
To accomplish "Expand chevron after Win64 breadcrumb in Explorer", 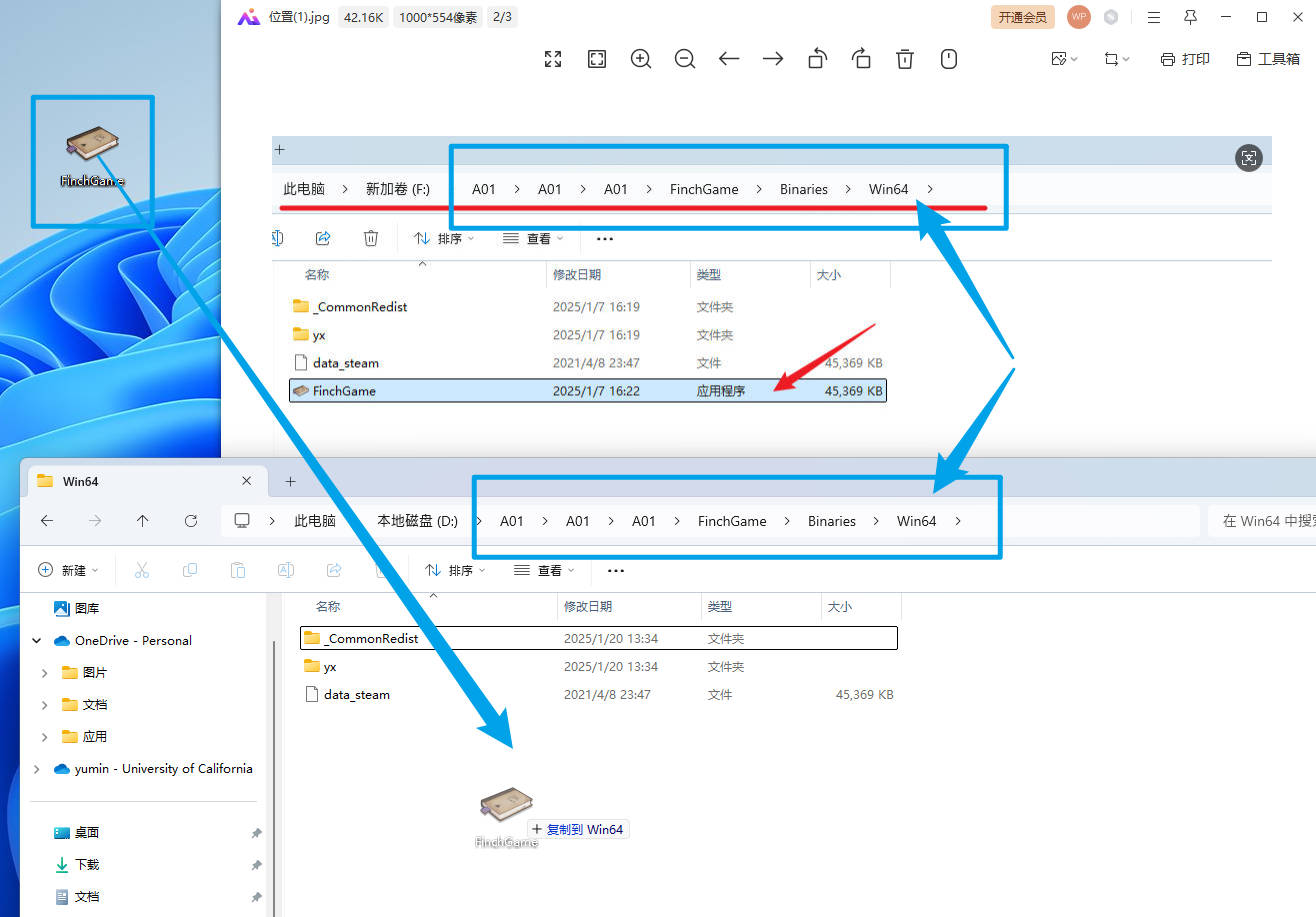I will click(958, 521).
